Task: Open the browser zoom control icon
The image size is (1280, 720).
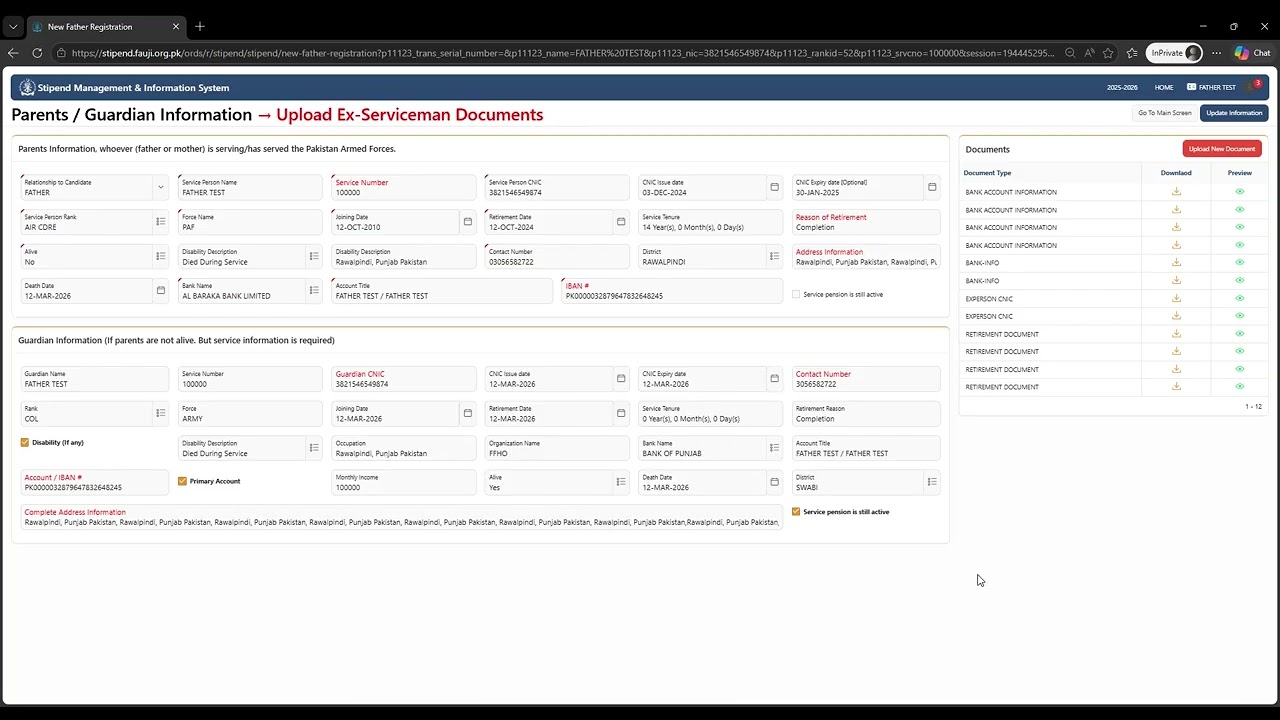Action: point(1070,53)
